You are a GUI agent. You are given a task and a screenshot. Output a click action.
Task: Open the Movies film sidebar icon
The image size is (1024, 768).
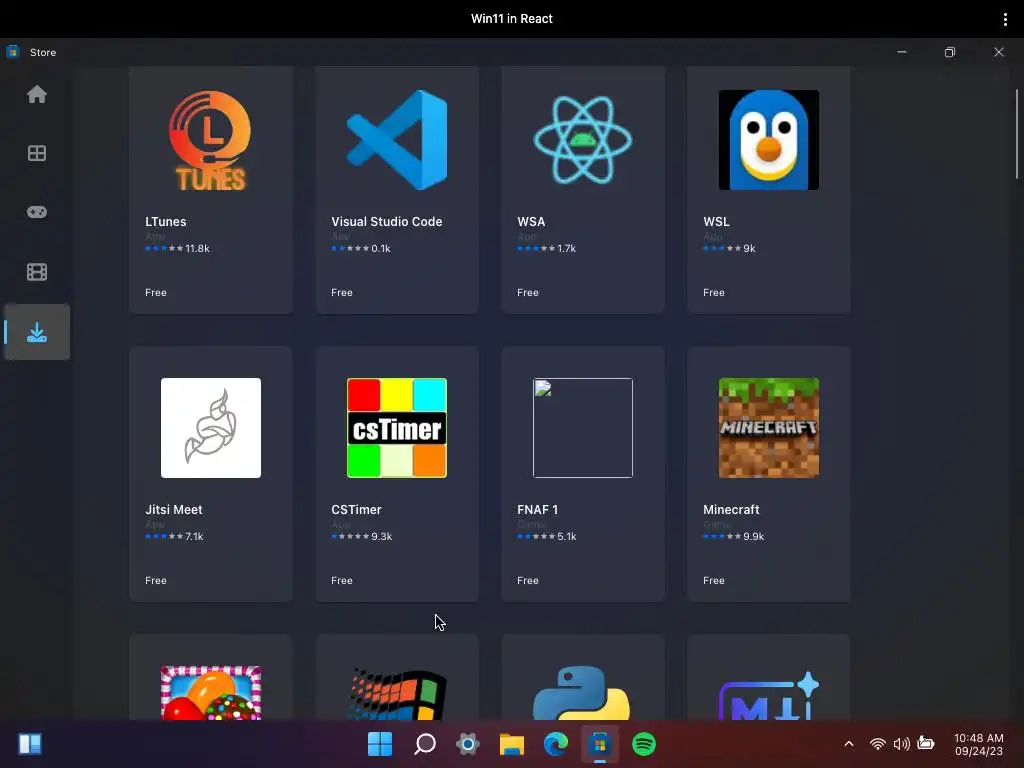[x=37, y=272]
